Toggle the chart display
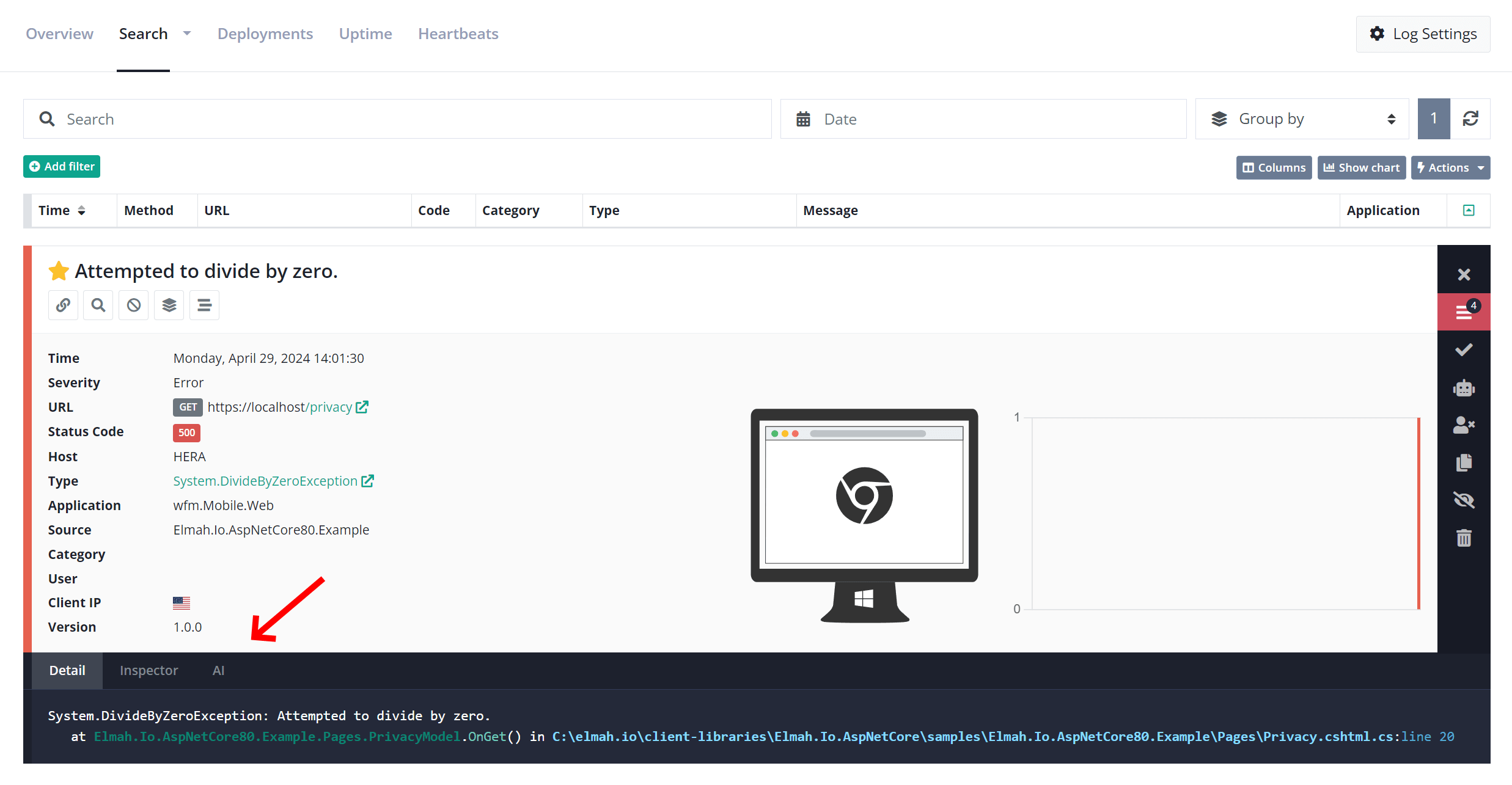Image resolution: width=1512 pixels, height=785 pixels. (1361, 167)
